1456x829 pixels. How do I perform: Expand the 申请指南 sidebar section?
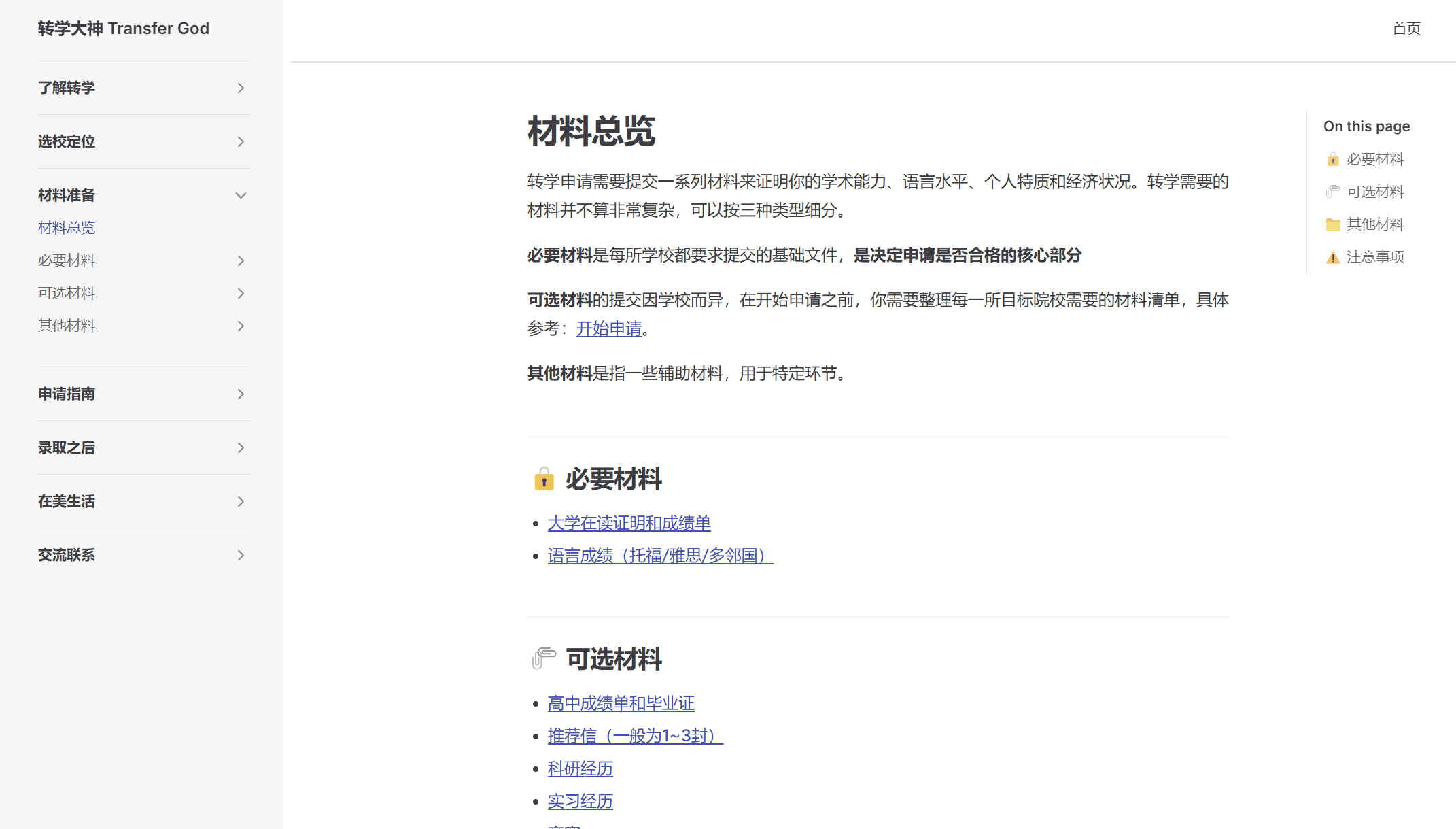(x=241, y=394)
